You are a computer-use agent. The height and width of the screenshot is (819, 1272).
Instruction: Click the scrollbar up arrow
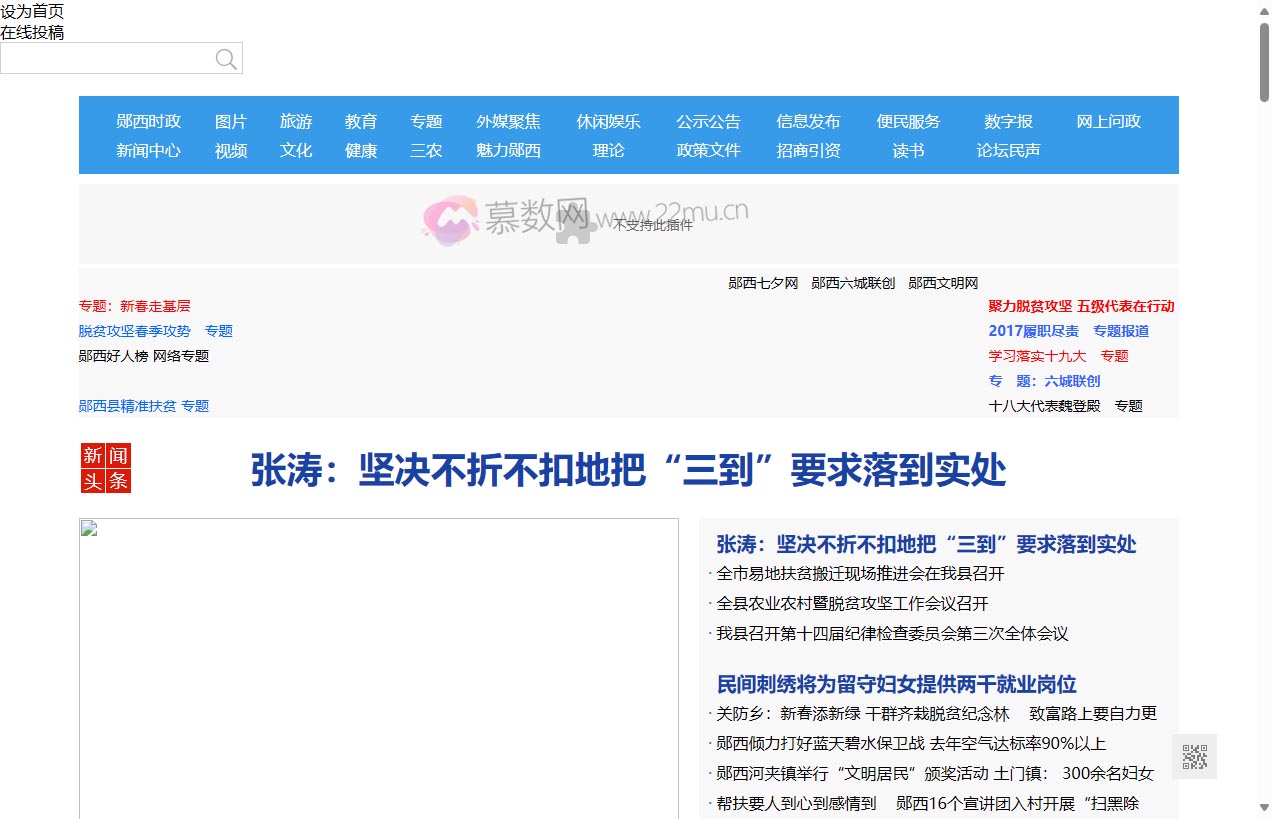1264,10
